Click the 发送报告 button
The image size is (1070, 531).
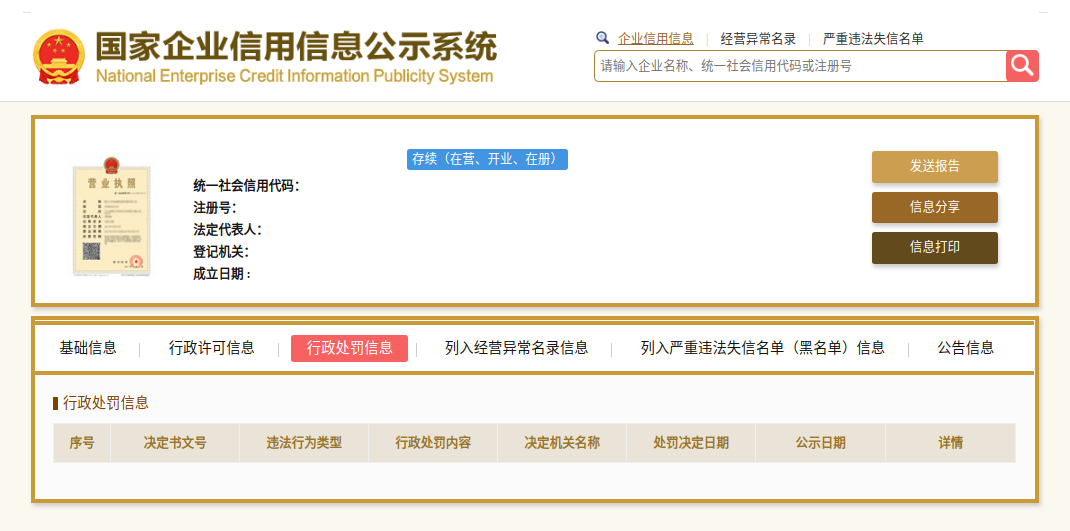(934, 167)
